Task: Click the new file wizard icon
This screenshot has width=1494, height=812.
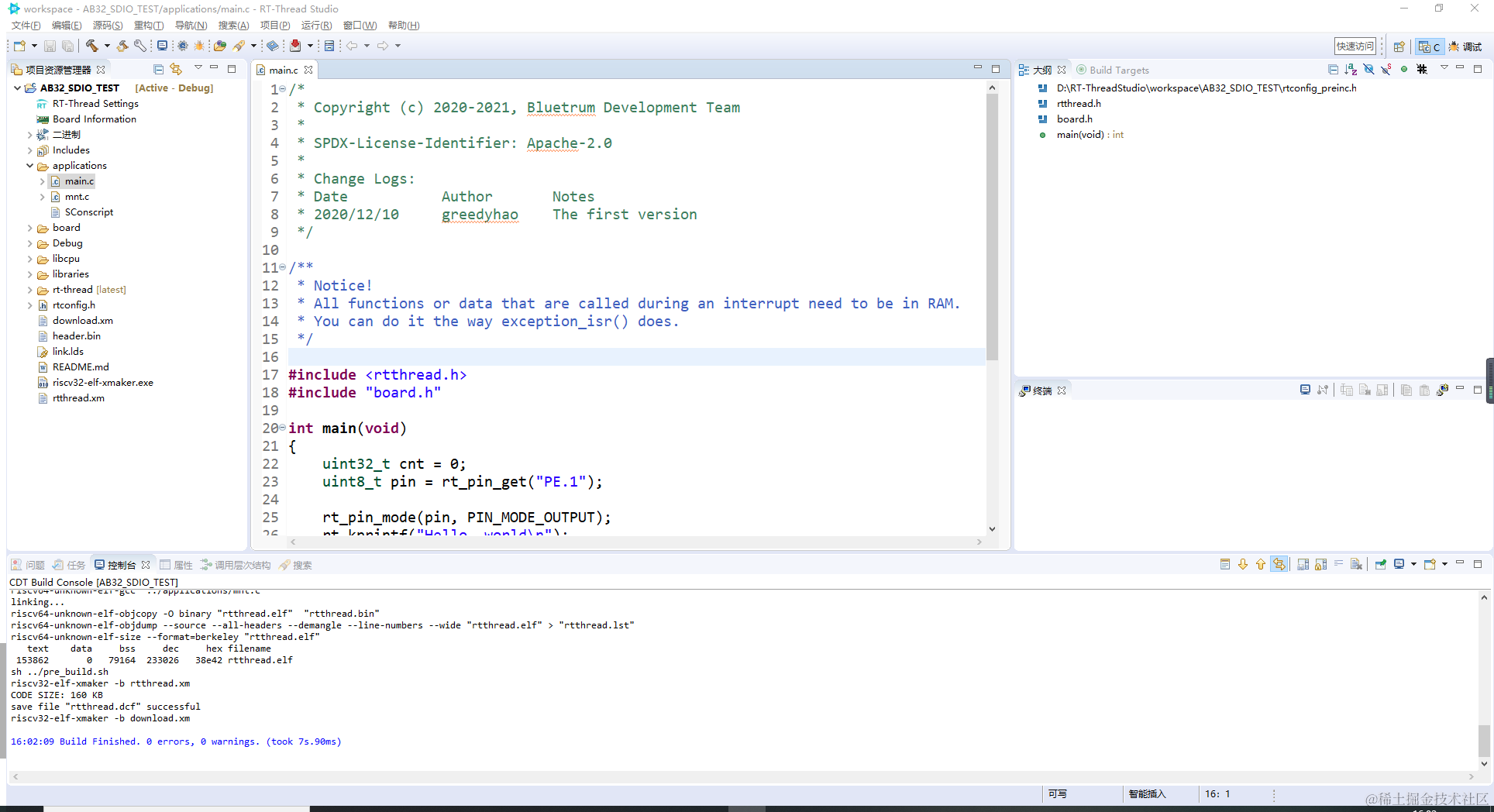Action: tap(20, 46)
